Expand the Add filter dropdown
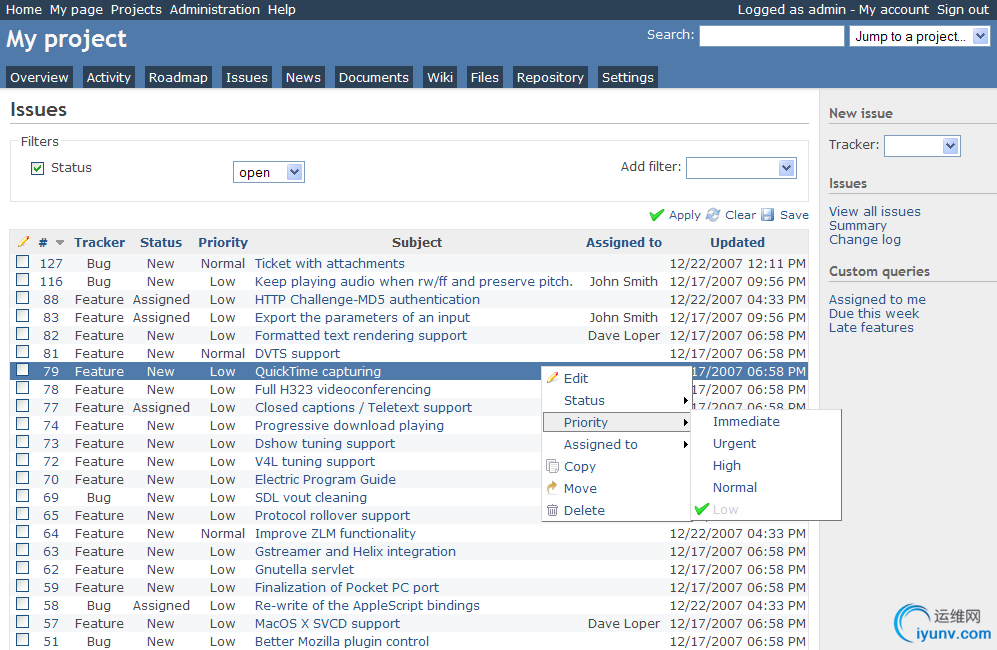This screenshot has height=650, width=997. (x=741, y=168)
